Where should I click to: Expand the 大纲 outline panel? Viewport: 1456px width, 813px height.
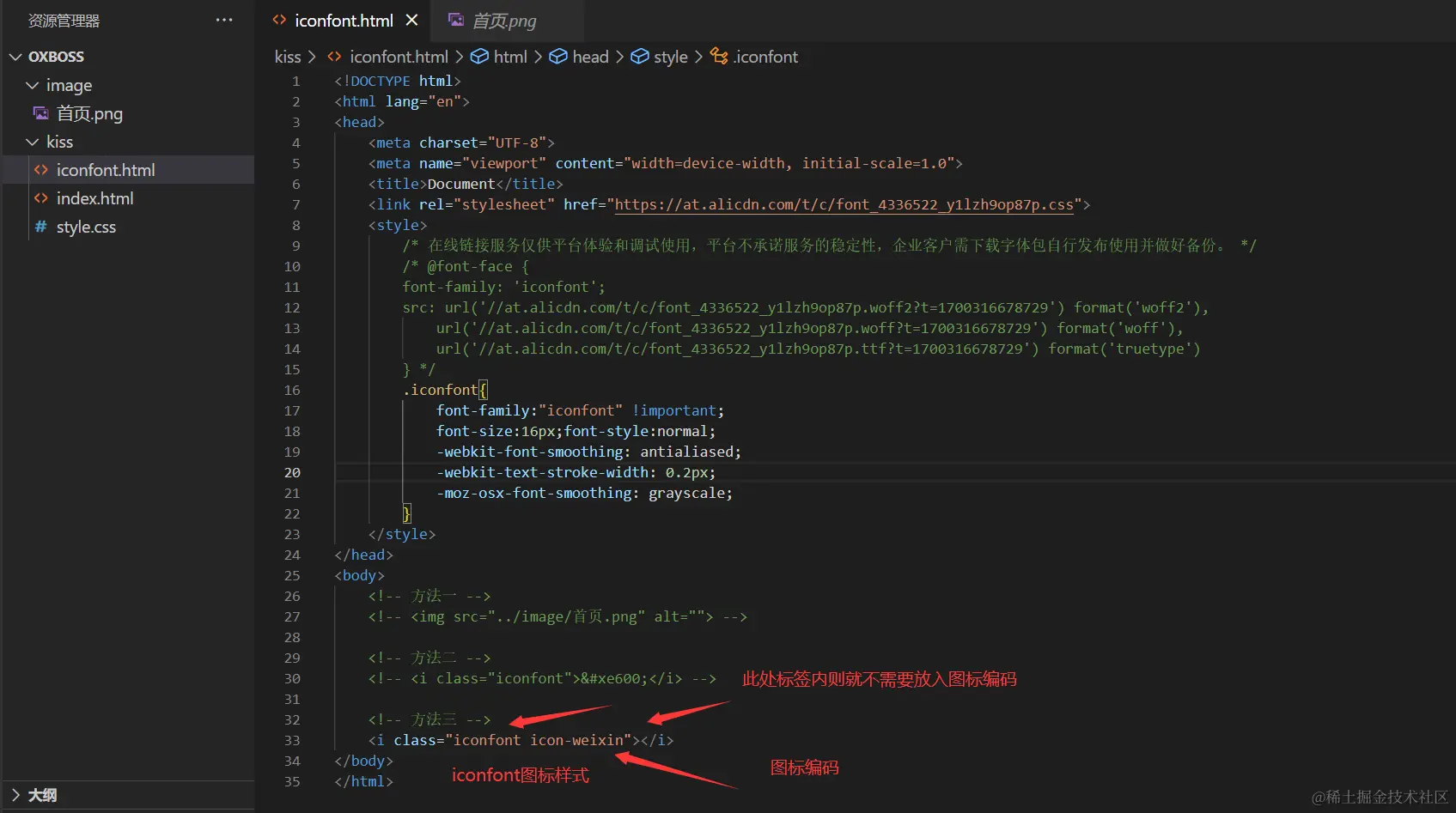pyautogui.click(x=15, y=795)
